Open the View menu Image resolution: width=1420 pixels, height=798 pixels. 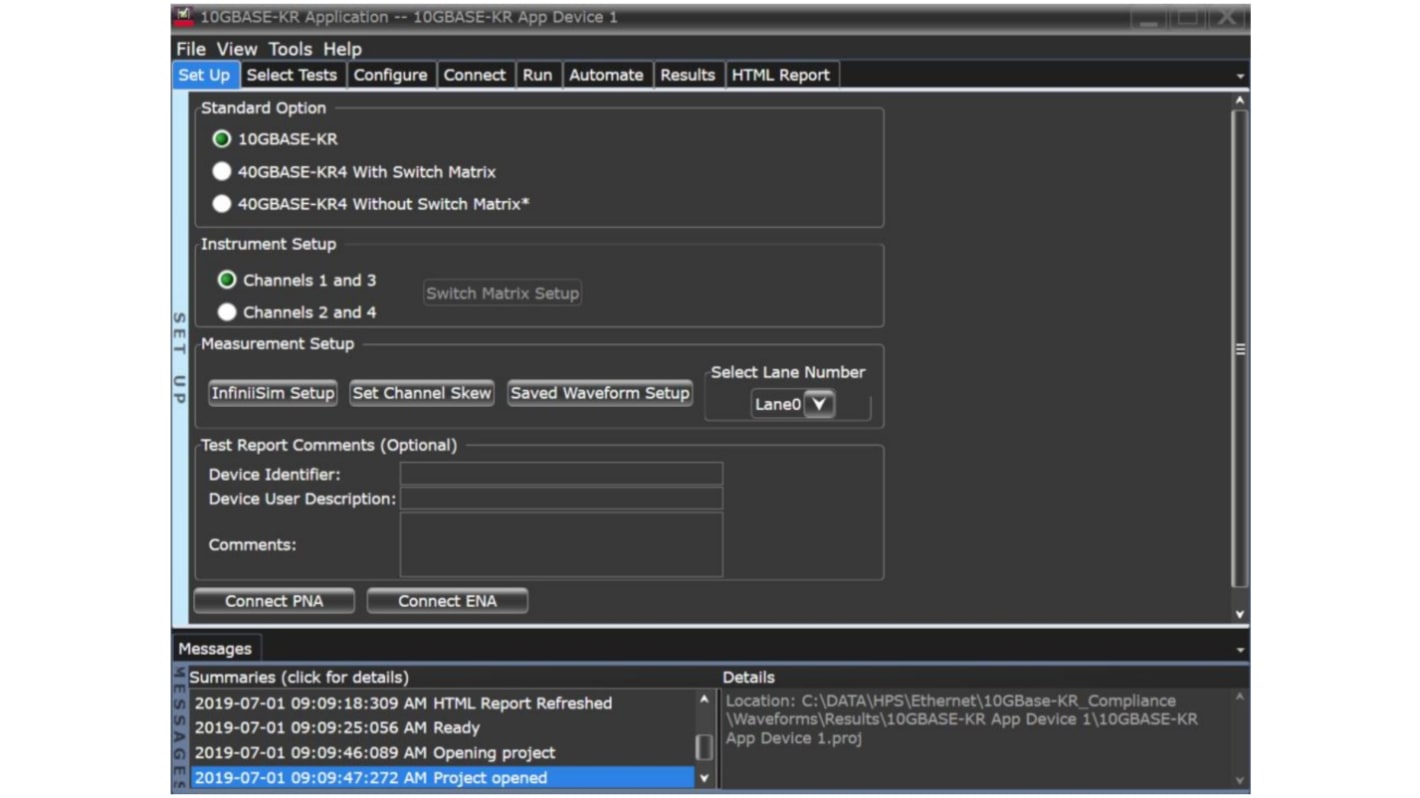click(x=237, y=49)
